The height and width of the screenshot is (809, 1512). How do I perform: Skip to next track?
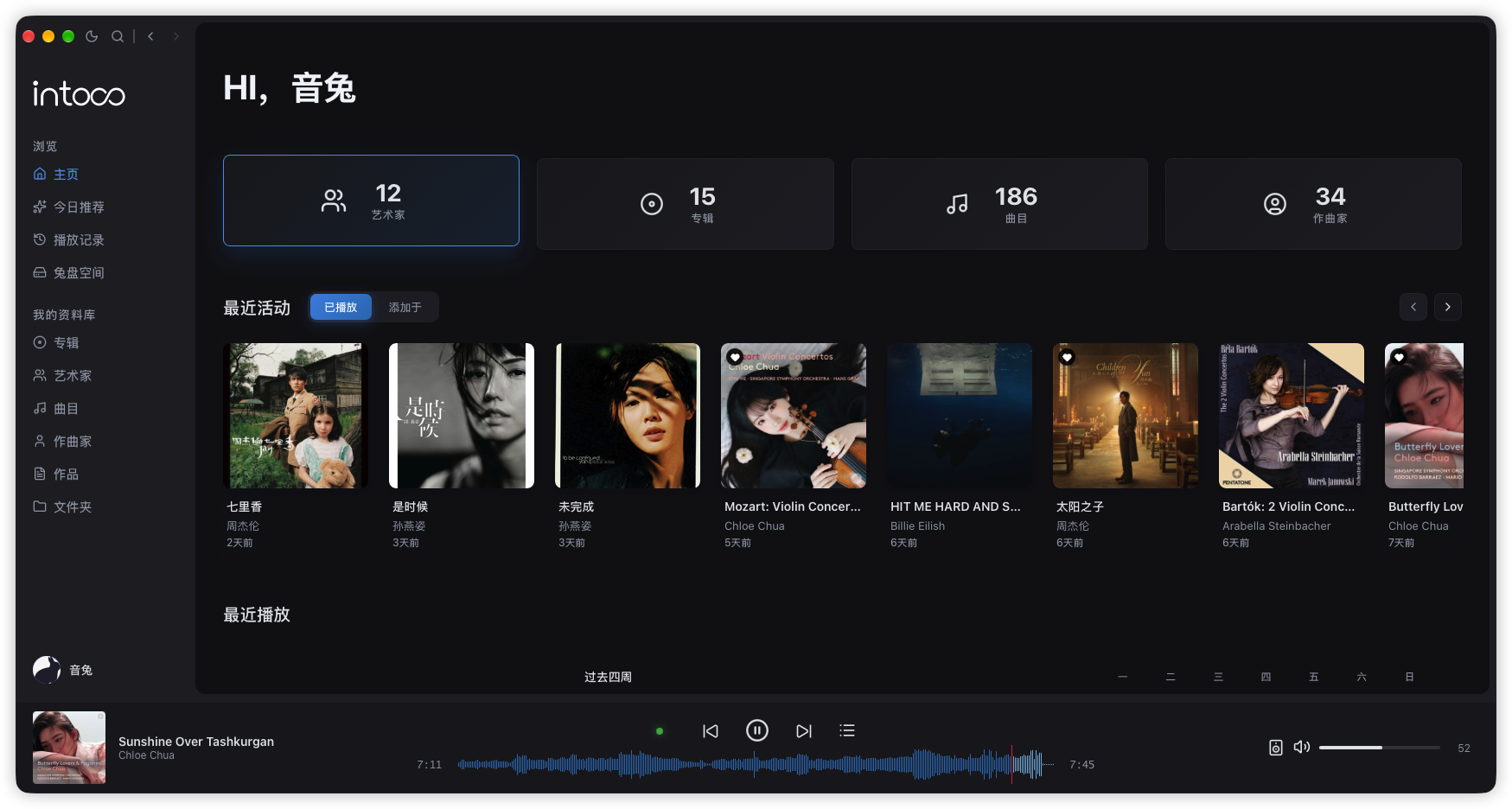coord(804,731)
